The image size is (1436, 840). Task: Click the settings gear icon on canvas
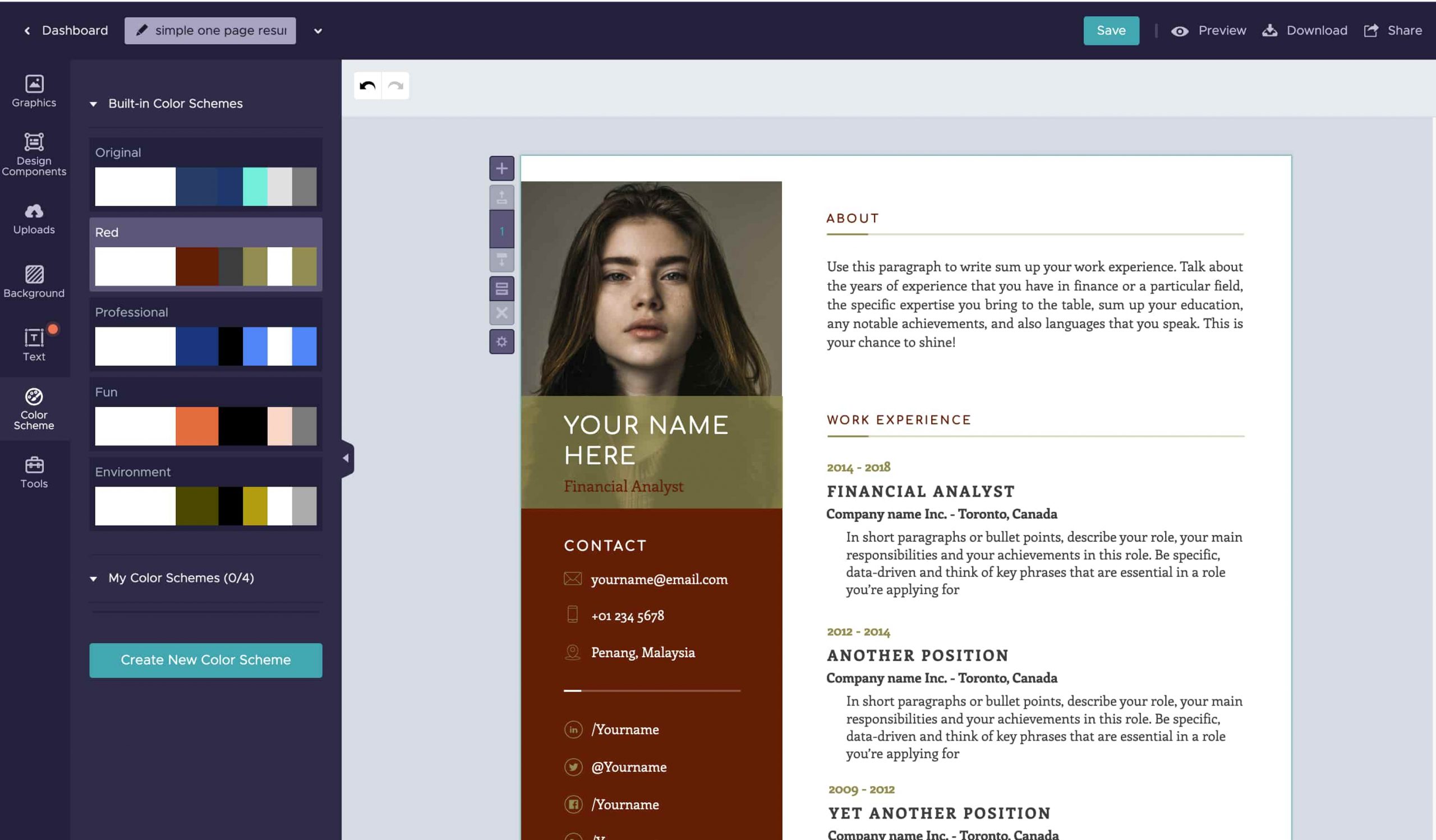pos(501,342)
